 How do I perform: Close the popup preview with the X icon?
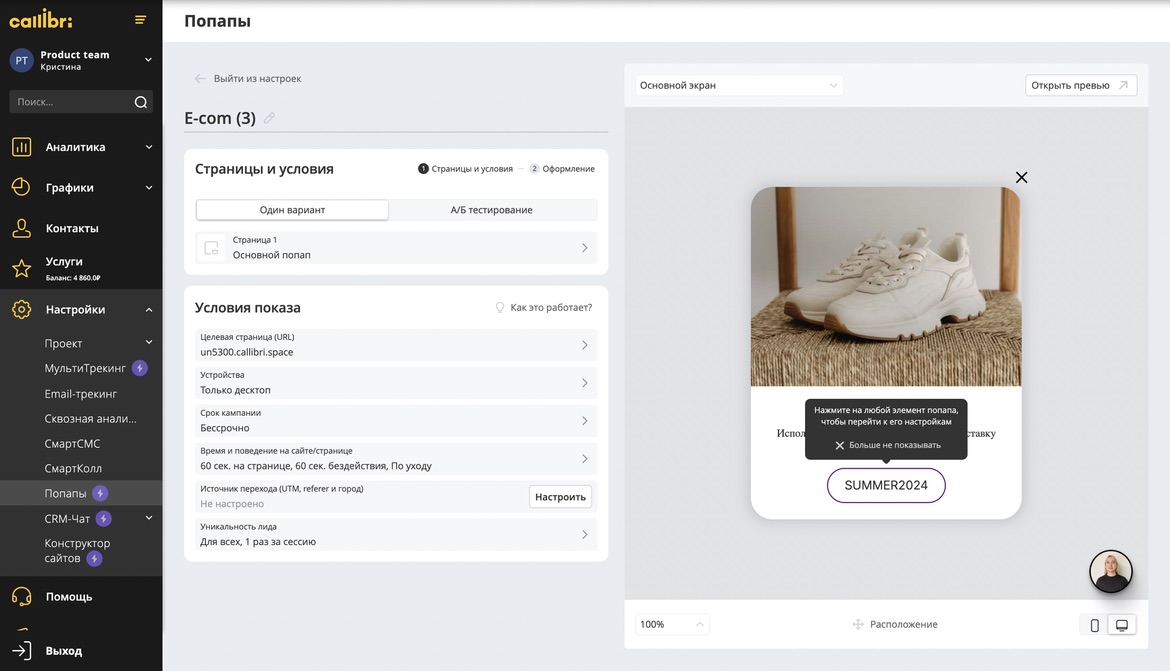[x=1021, y=177]
